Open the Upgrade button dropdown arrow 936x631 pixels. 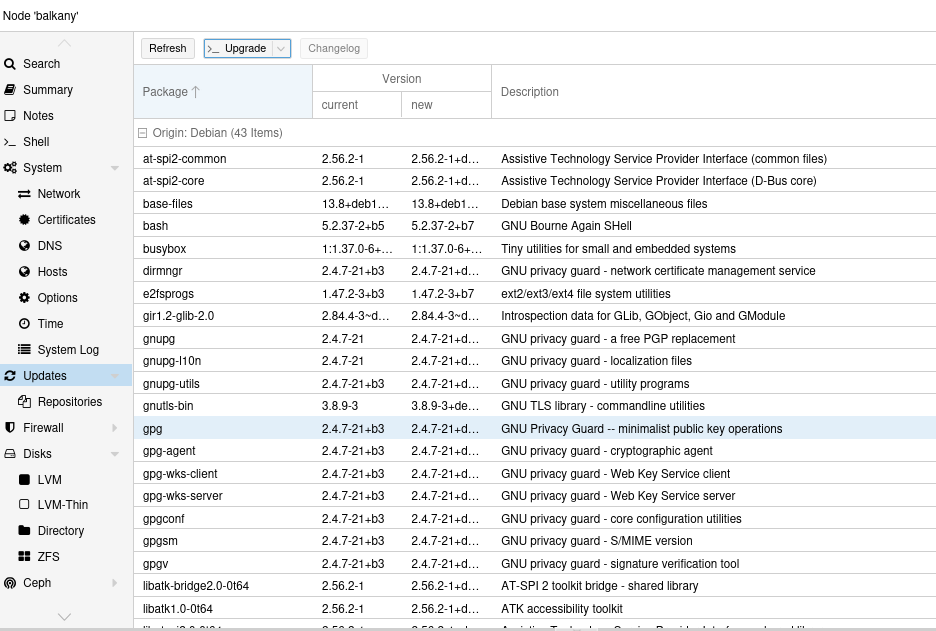pyautogui.click(x=280, y=48)
